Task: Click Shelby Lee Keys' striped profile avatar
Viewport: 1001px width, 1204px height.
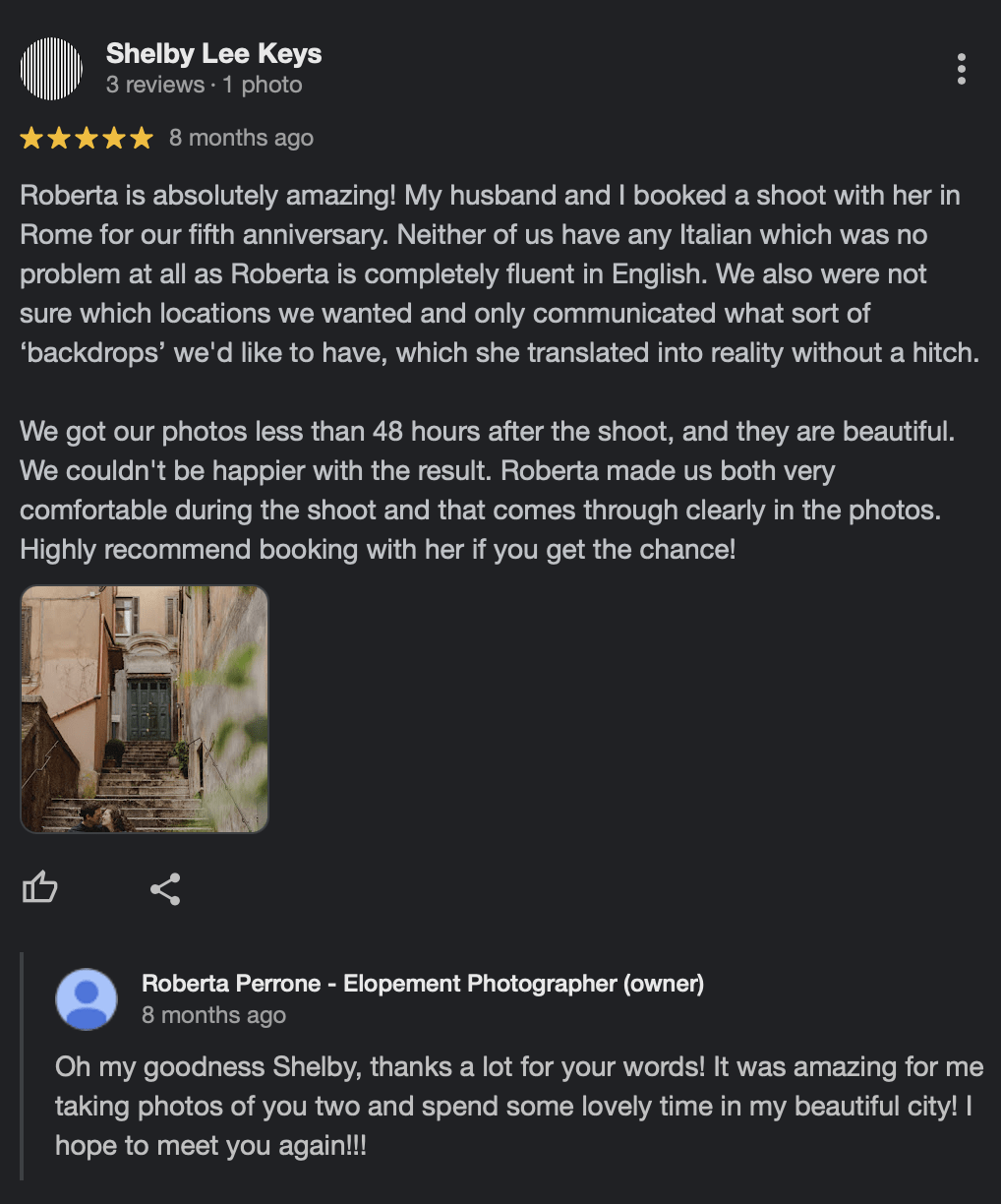Action: click(51, 69)
